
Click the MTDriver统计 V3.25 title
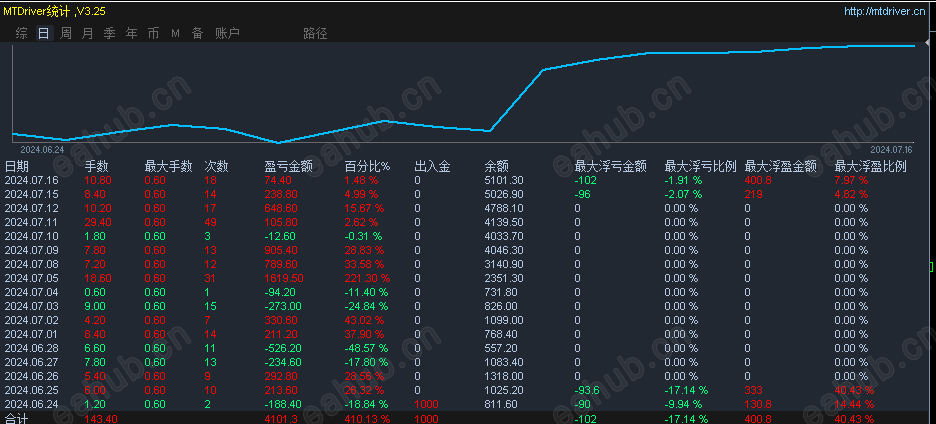54,11
